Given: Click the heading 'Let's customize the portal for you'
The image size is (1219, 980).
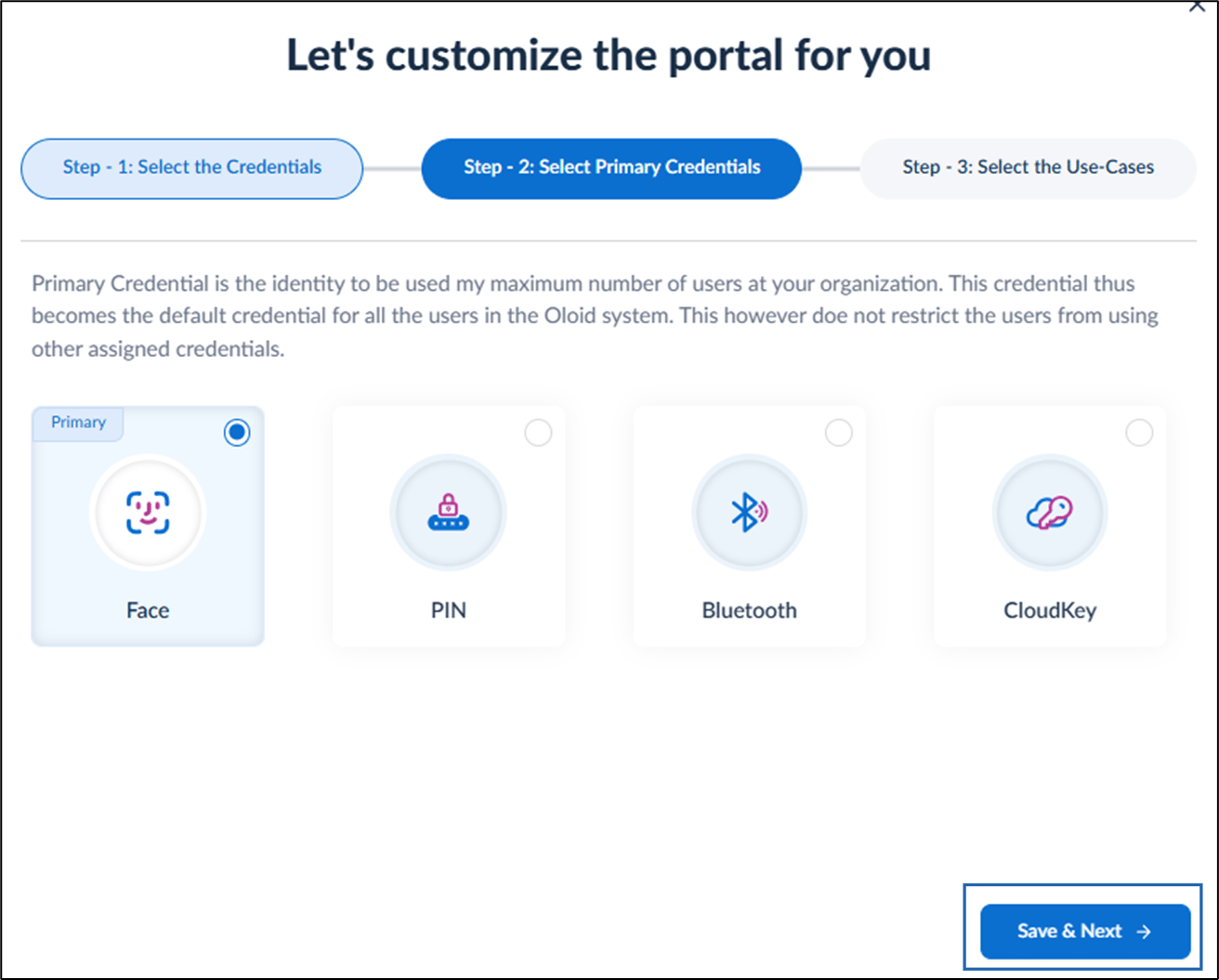Looking at the screenshot, I should point(609,56).
